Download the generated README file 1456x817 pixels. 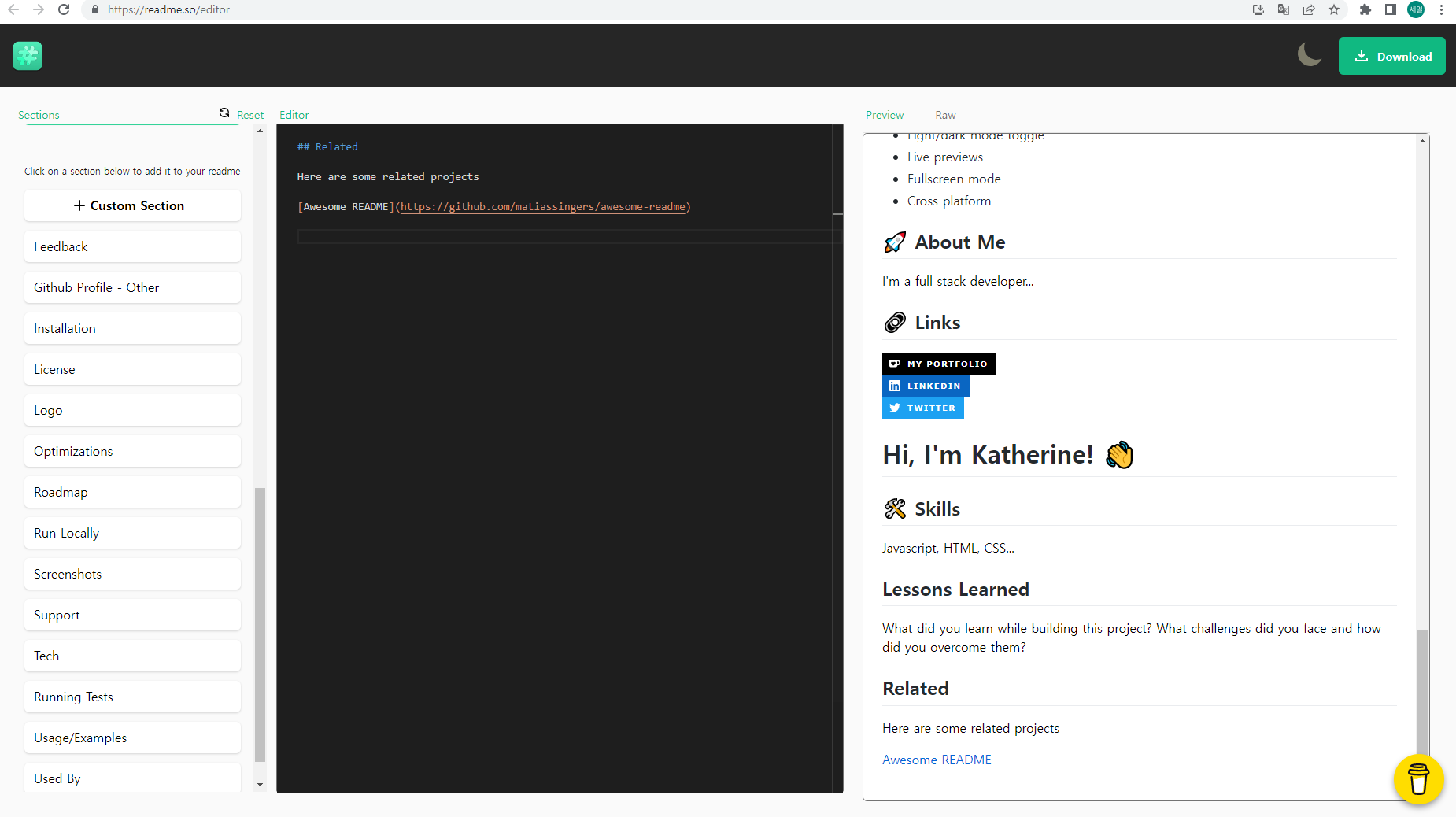(1391, 56)
